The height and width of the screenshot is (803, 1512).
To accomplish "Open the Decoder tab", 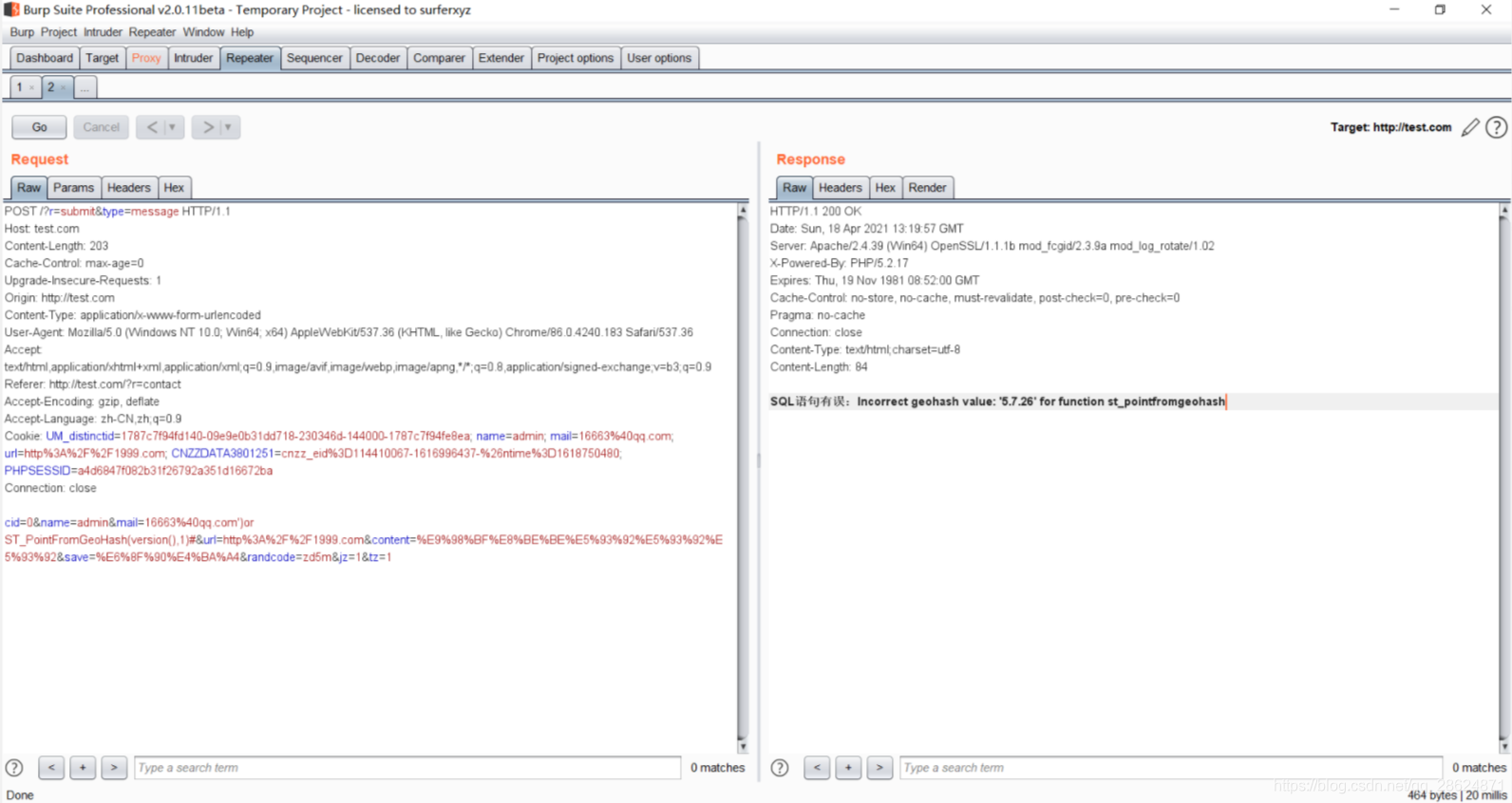I will click(x=378, y=58).
